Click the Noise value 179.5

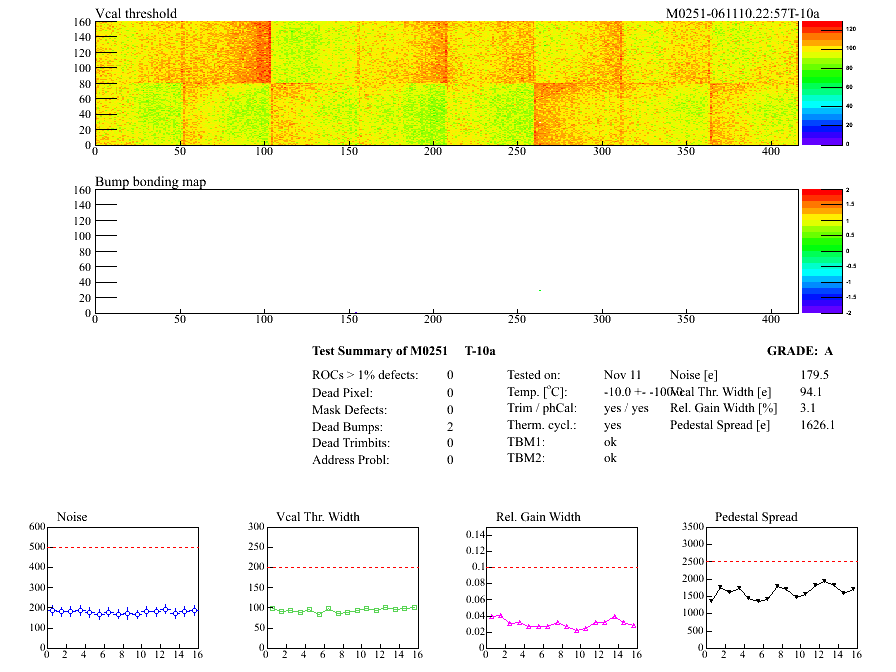[x=814, y=375]
